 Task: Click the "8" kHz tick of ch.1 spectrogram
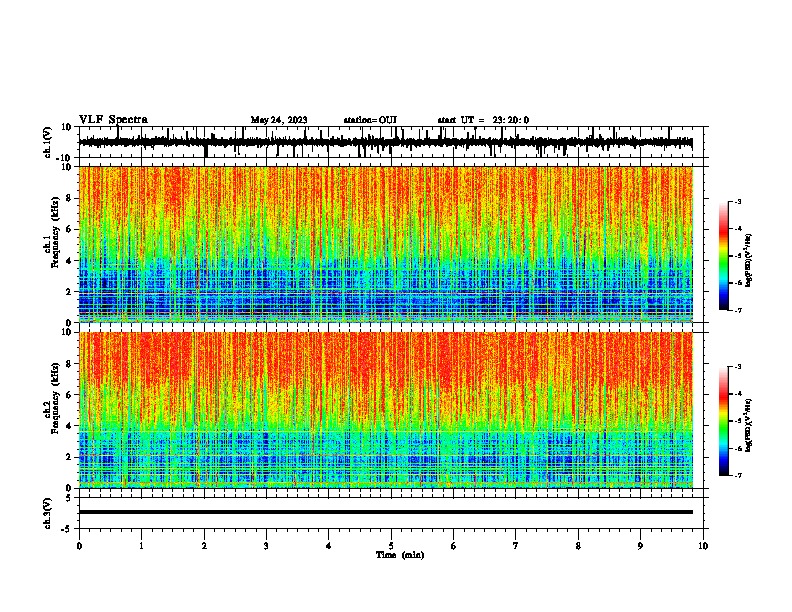69,198
